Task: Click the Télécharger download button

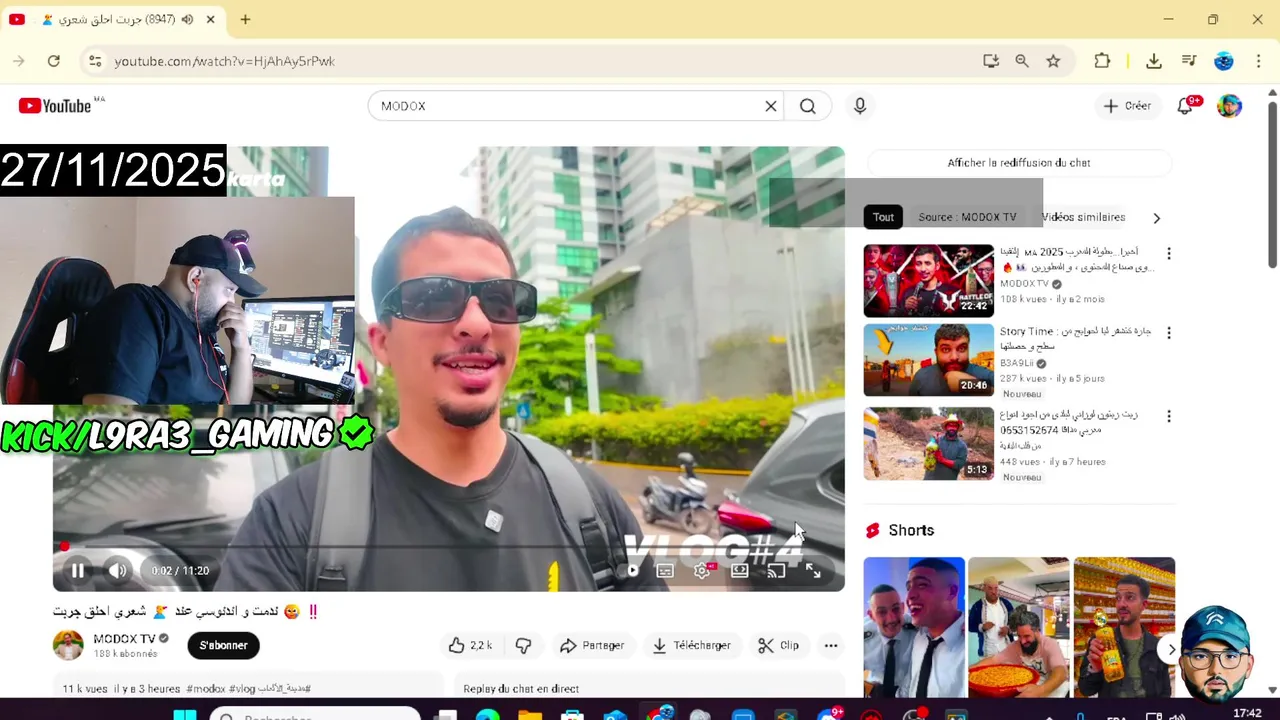Action: tap(691, 646)
